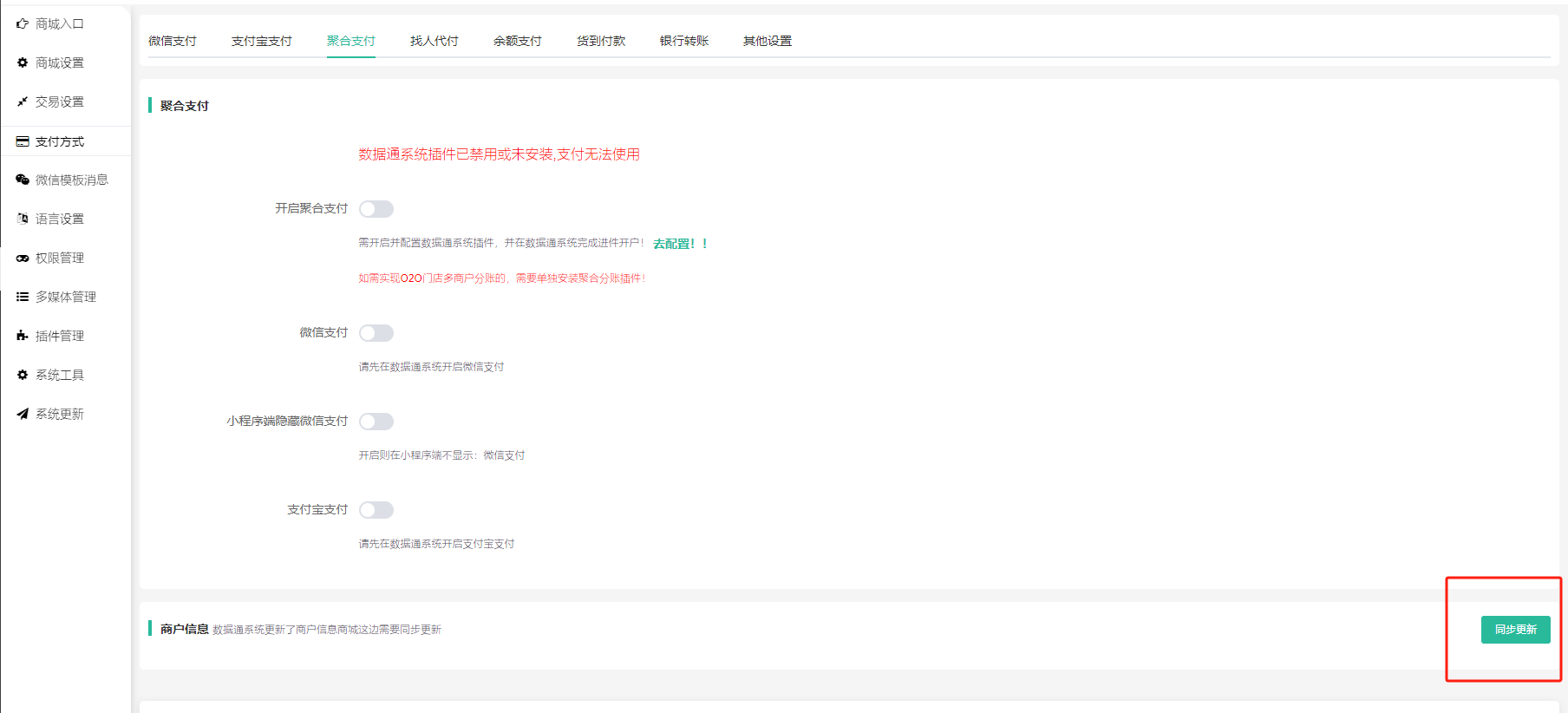The image size is (1568, 713).
Task: Open the 找人代付 tab
Action: [x=434, y=41]
